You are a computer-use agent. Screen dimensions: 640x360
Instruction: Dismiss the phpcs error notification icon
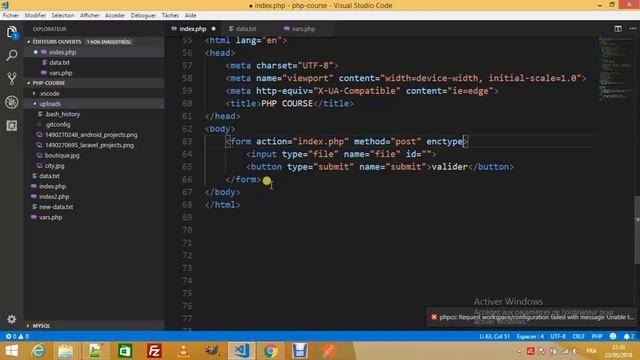click(x=434, y=317)
